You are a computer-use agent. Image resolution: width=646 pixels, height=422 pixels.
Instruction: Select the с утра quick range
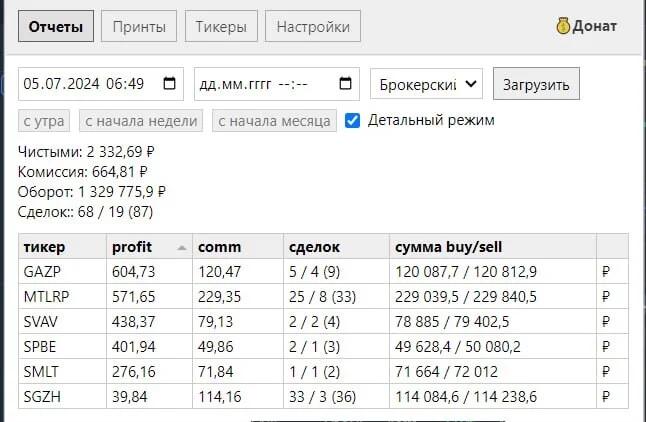coord(44,121)
